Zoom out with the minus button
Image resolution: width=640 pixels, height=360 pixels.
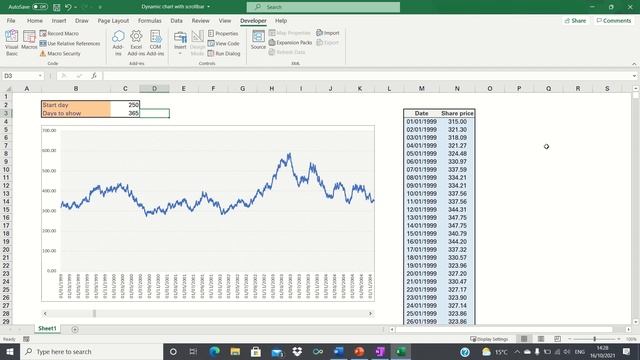570,339
